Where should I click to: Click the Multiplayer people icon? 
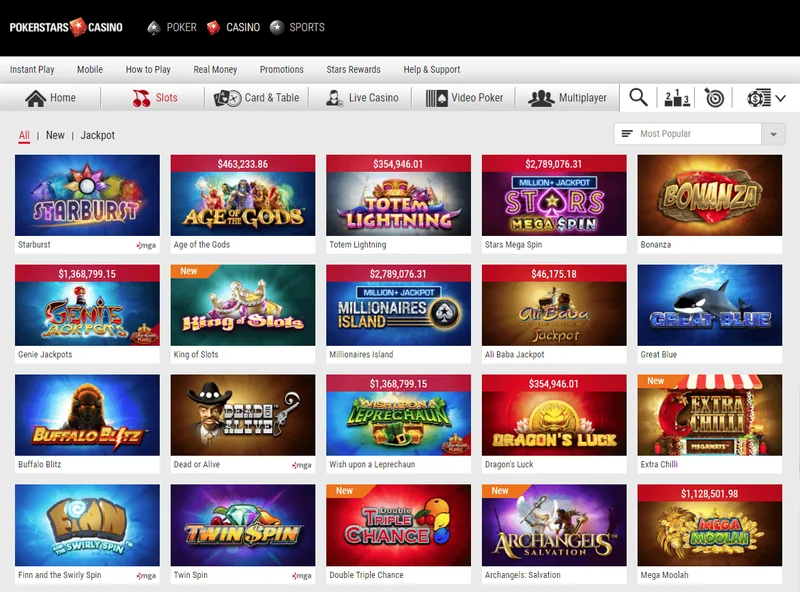click(x=541, y=98)
